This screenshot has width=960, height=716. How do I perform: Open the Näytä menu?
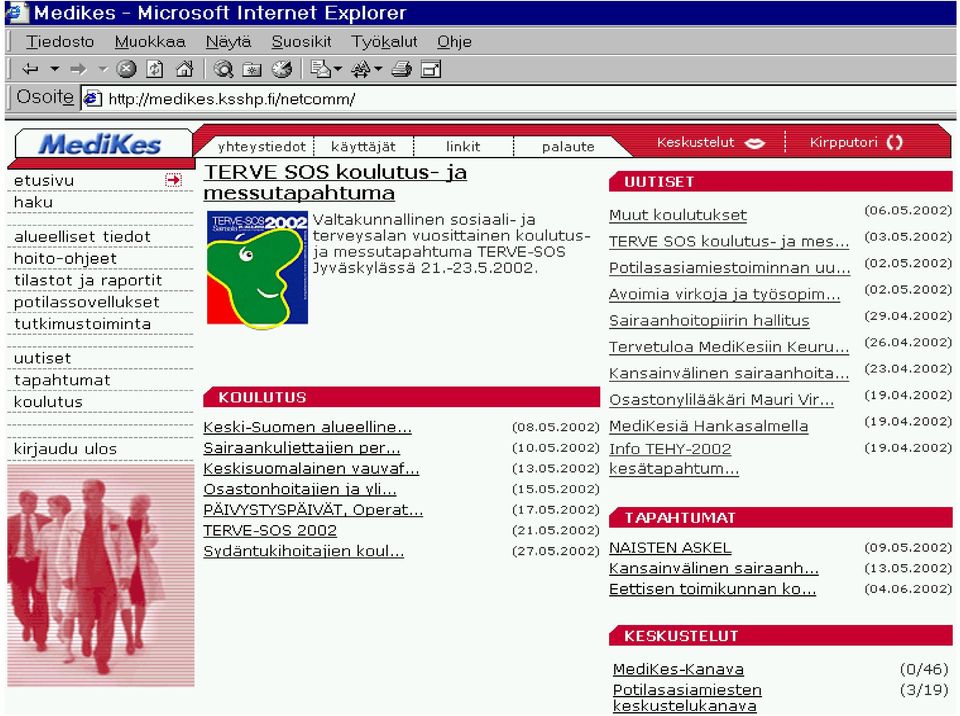tap(228, 42)
